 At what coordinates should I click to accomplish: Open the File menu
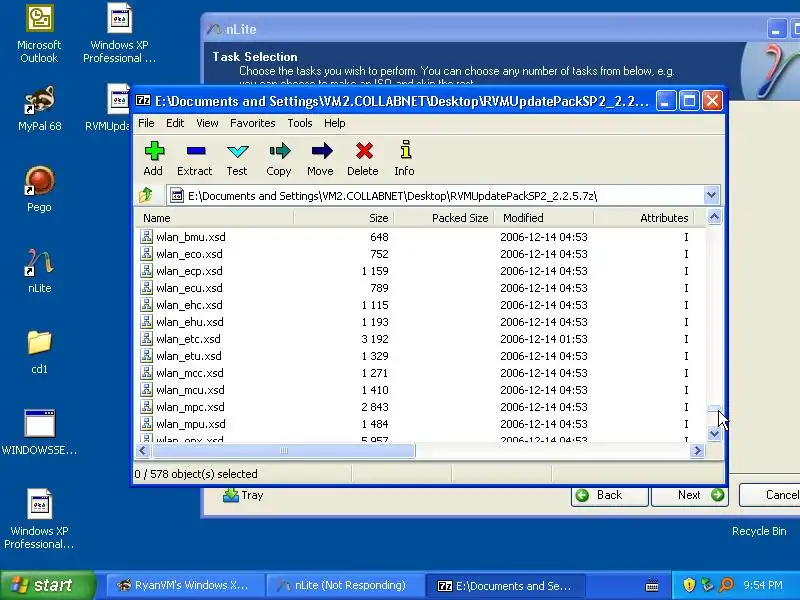click(146, 123)
